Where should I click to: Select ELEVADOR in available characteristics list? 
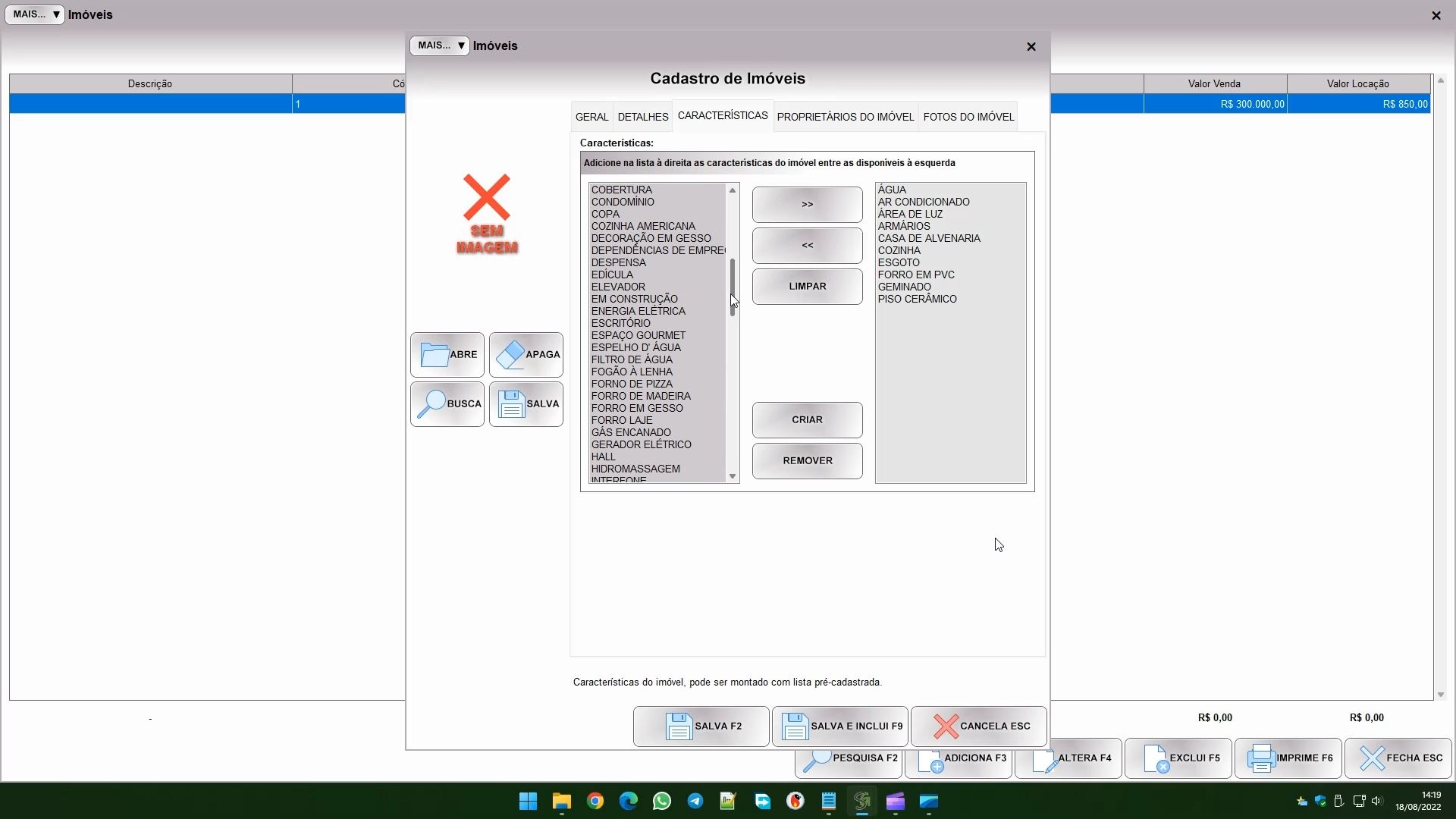(x=618, y=287)
